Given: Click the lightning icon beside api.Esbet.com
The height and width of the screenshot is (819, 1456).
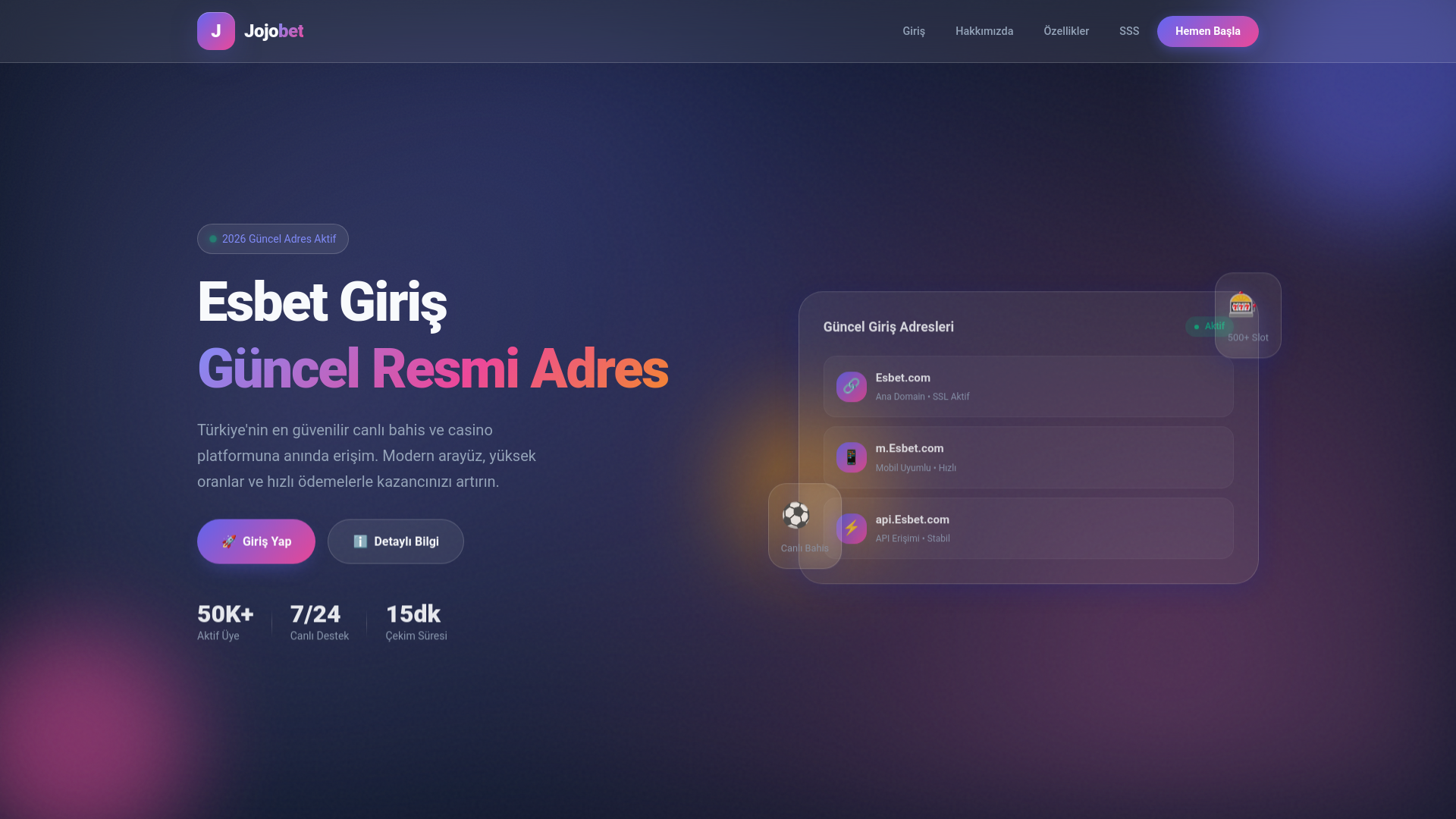Looking at the screenshot, I should tap(852, 529).
